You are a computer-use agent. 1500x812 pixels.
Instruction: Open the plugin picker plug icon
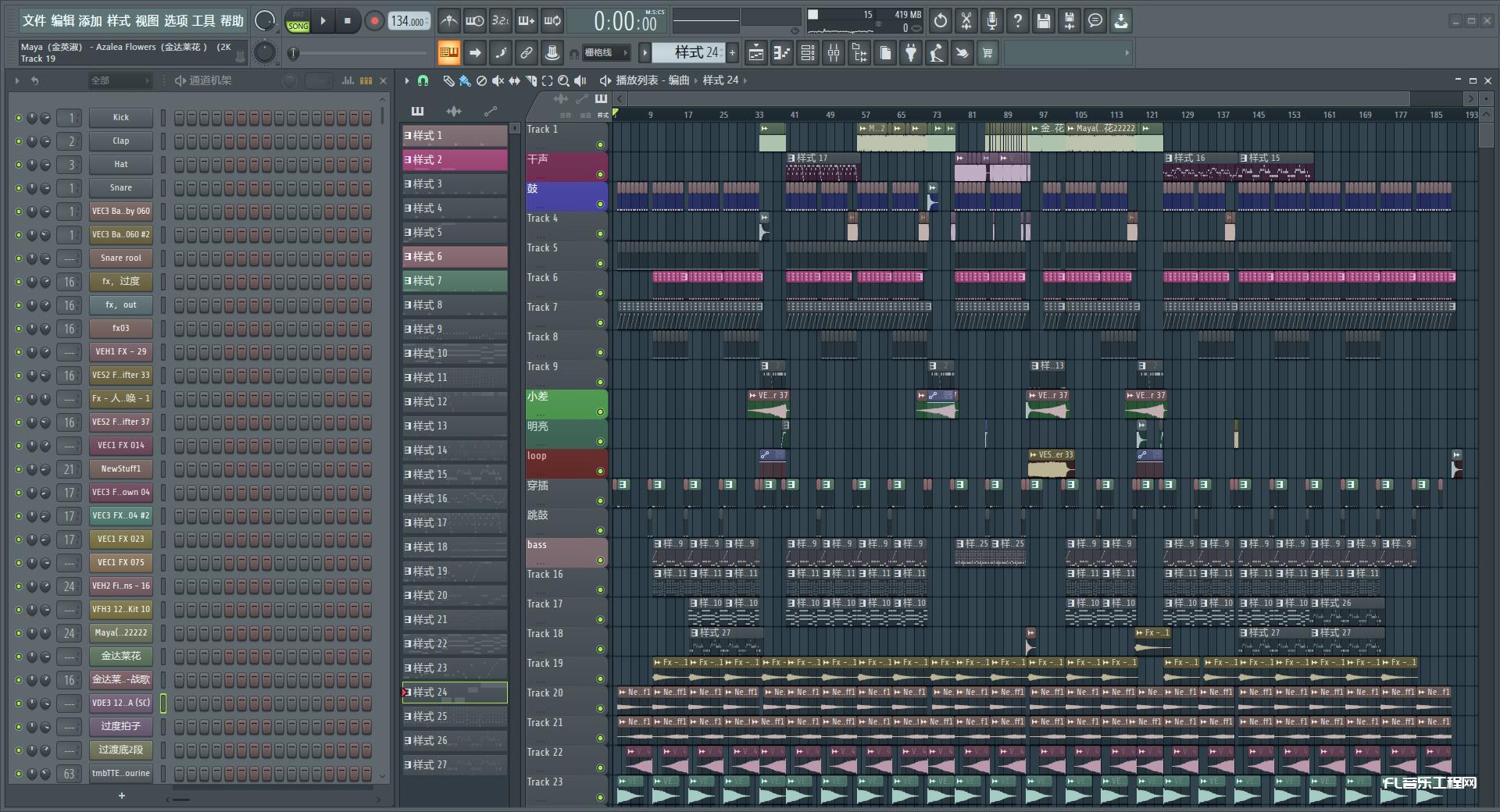point(911,53)
